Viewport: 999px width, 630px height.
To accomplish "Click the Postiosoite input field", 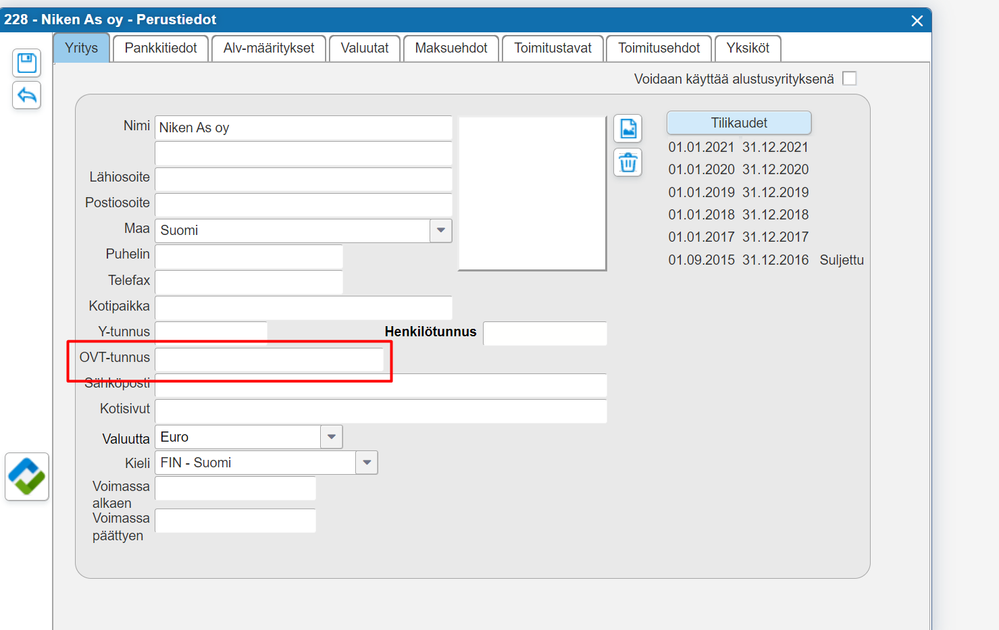I will click(303, 204).
